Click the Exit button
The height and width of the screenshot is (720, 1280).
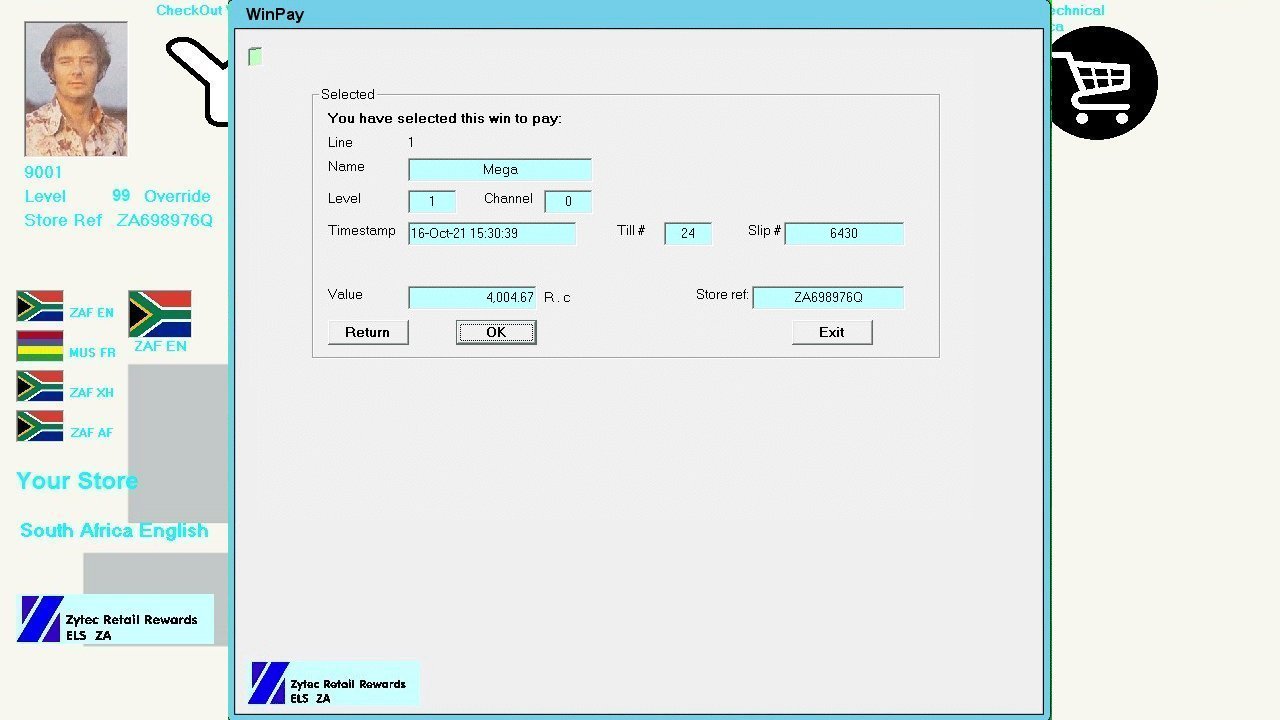click(832, 332)
